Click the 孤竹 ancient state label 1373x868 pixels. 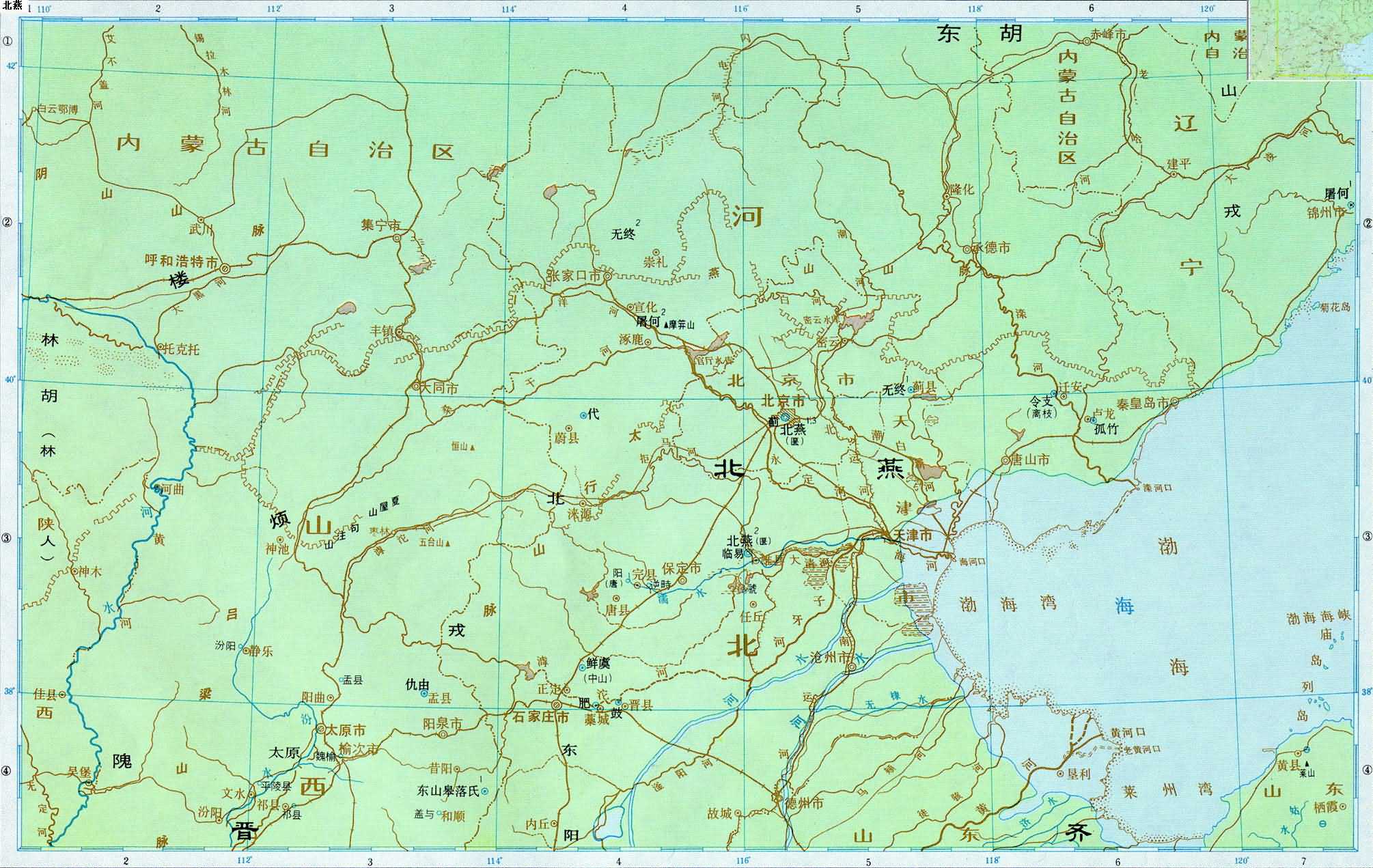[x=1108, y=430]
